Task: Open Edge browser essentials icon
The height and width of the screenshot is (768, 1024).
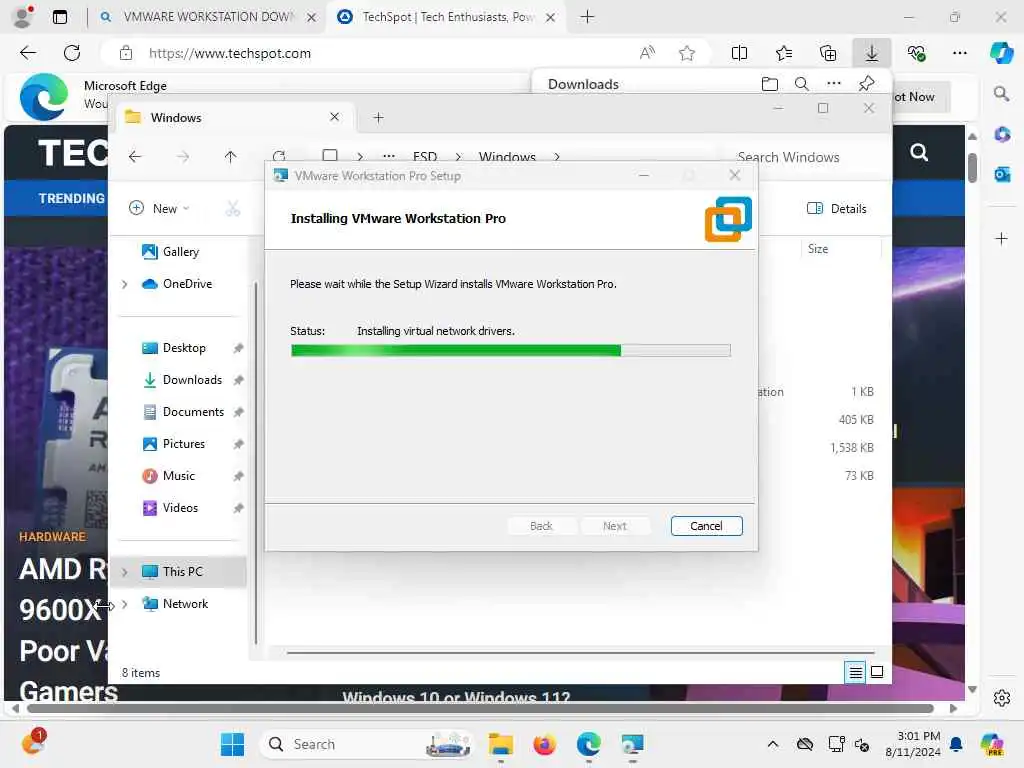Action: (x=916, y=53)
